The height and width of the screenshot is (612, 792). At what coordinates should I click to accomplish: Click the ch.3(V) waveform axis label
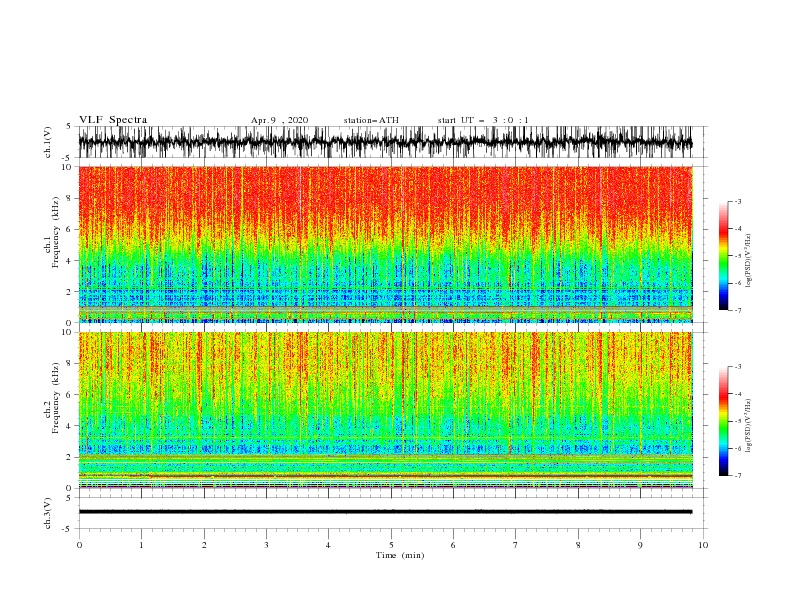point(48,513)
